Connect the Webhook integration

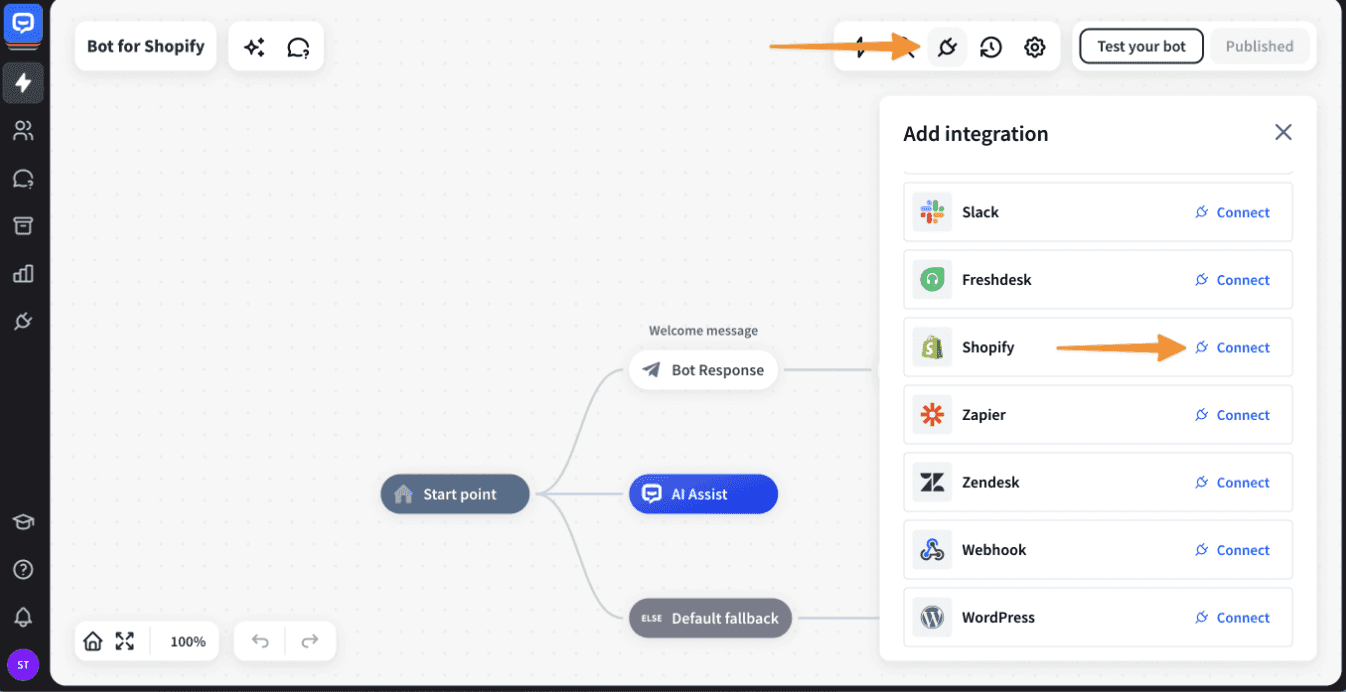click(x=1232, y=550)
